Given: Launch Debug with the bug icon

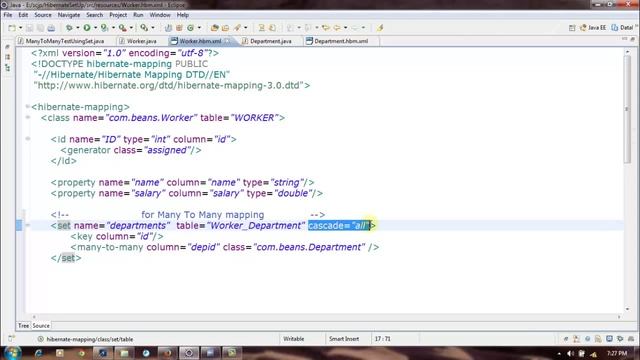Looking at the screenshot, I should 69,28.
